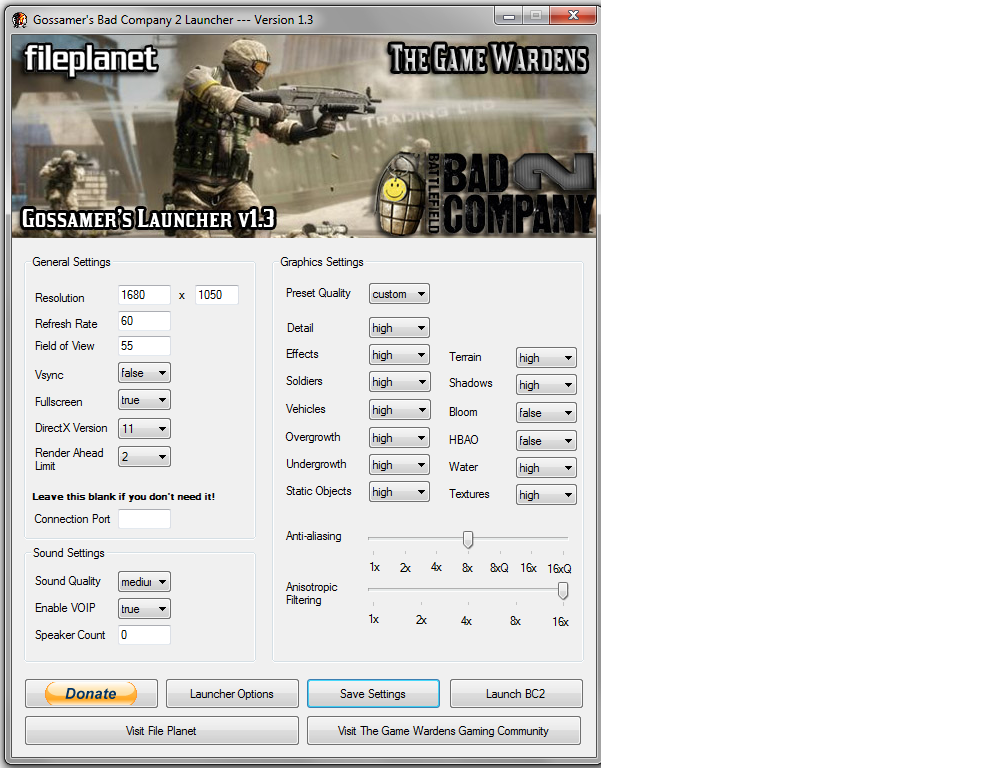Click the Speaker Count input field

145,635
